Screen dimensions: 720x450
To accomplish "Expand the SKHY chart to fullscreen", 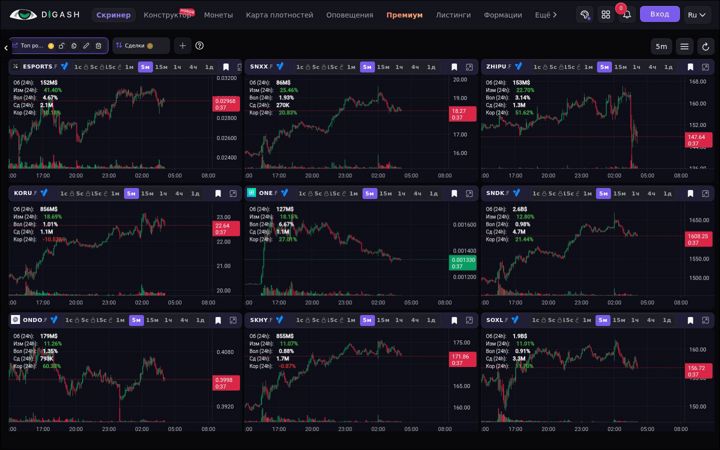I will tap(469, 321).
